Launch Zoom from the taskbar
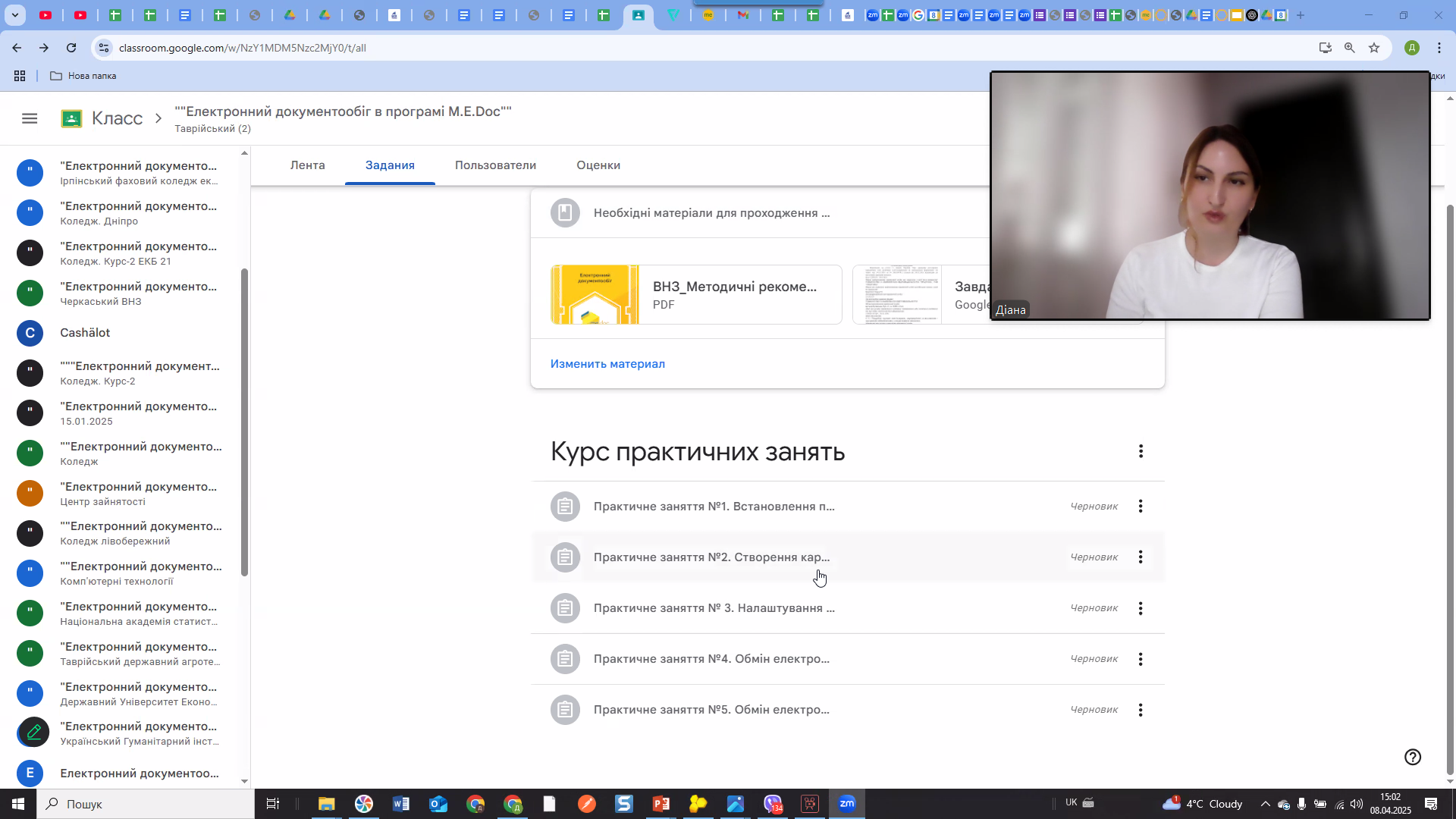Image resolution: width=1456 pixels, height=819 pixels. click(x=848, y=804)
